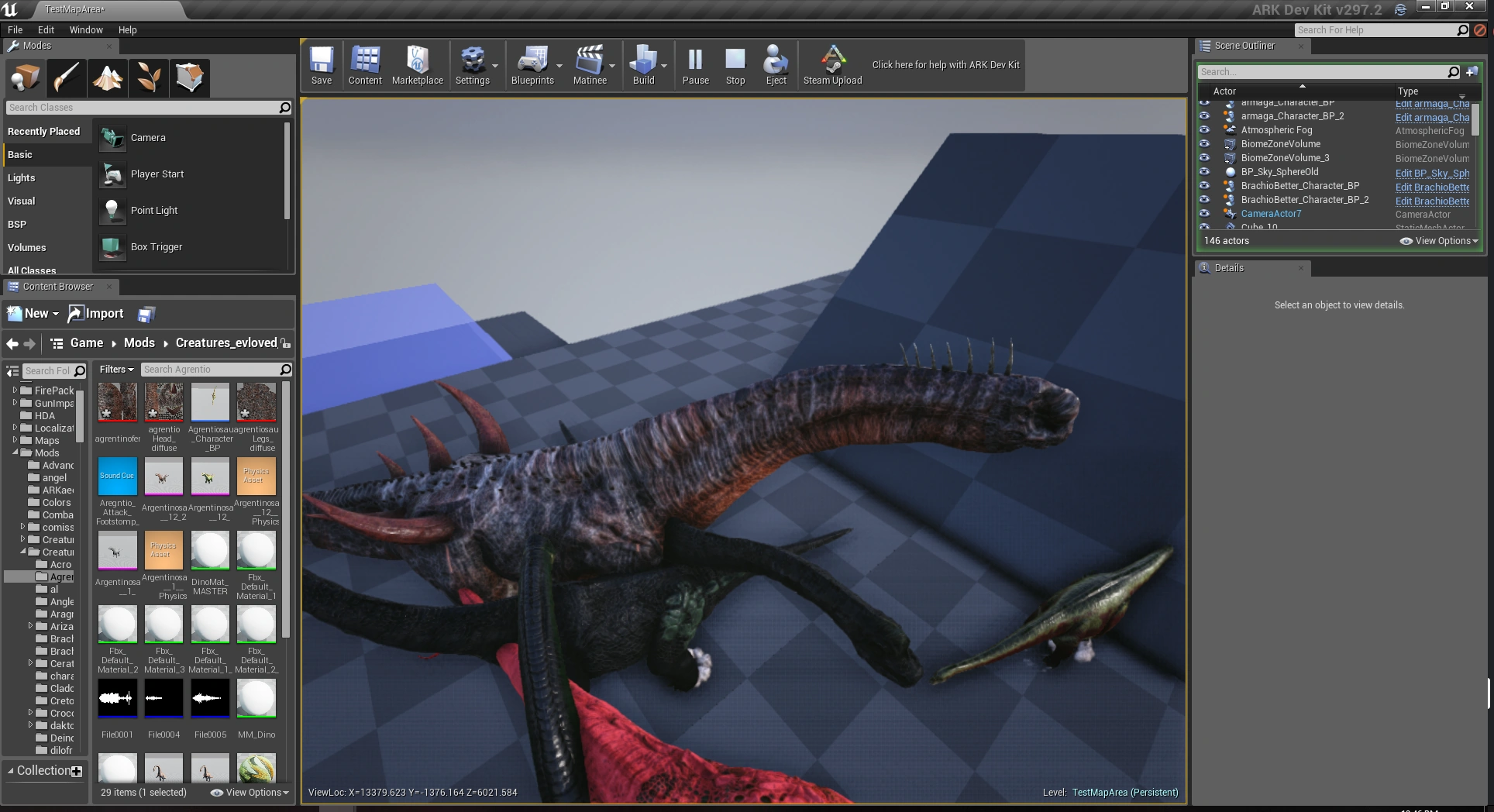Eject from the player controller
The image size is (1494, 812).
pyautogui.click(x=776, y=65)
